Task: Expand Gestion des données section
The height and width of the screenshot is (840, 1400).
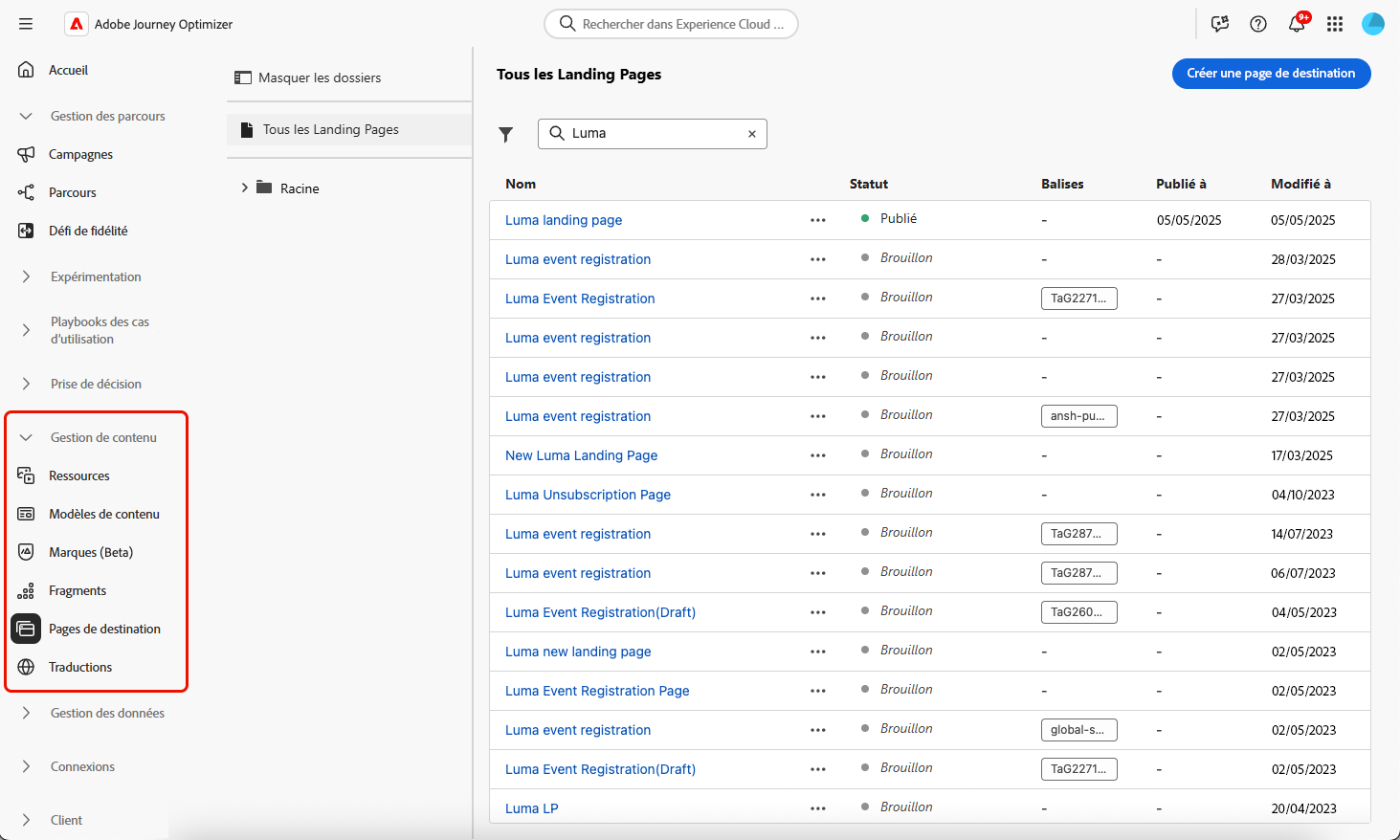Action: click(x=26, y=713)
